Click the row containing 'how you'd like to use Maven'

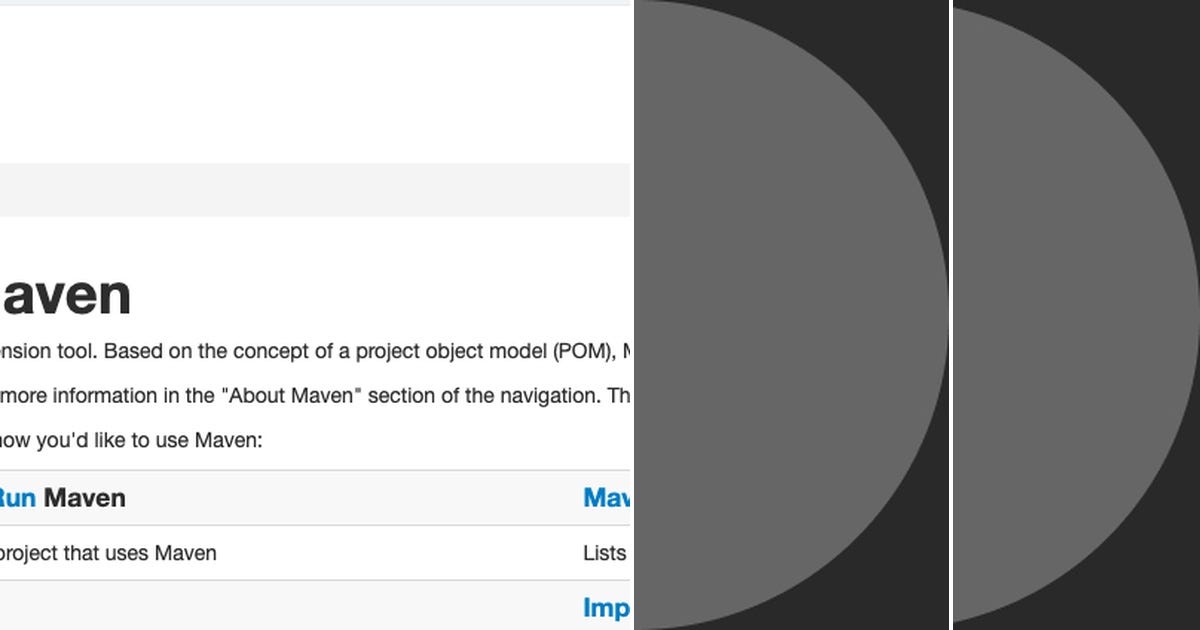[200, 440]
